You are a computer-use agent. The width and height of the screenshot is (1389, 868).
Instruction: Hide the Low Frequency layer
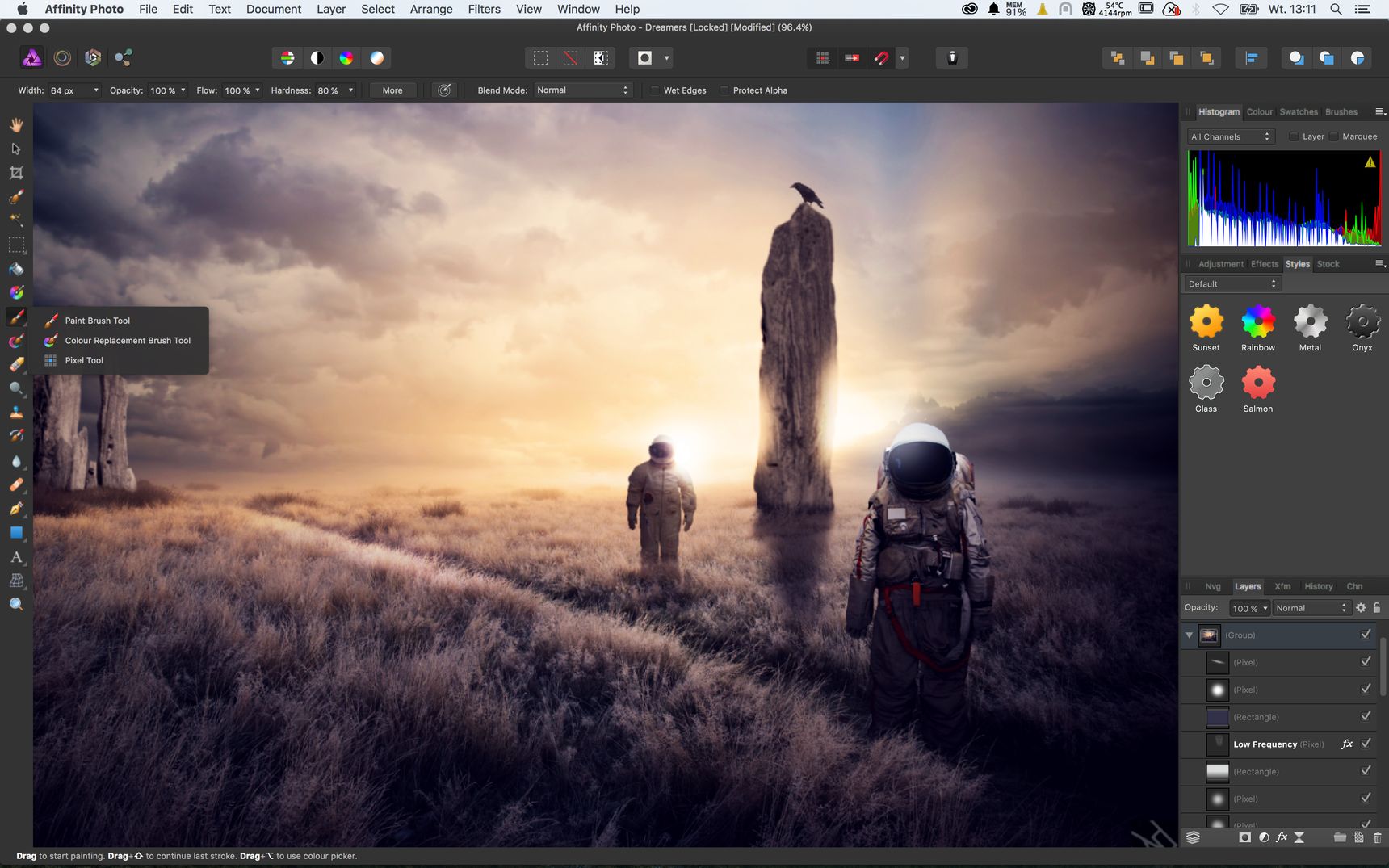(1366, 744)
